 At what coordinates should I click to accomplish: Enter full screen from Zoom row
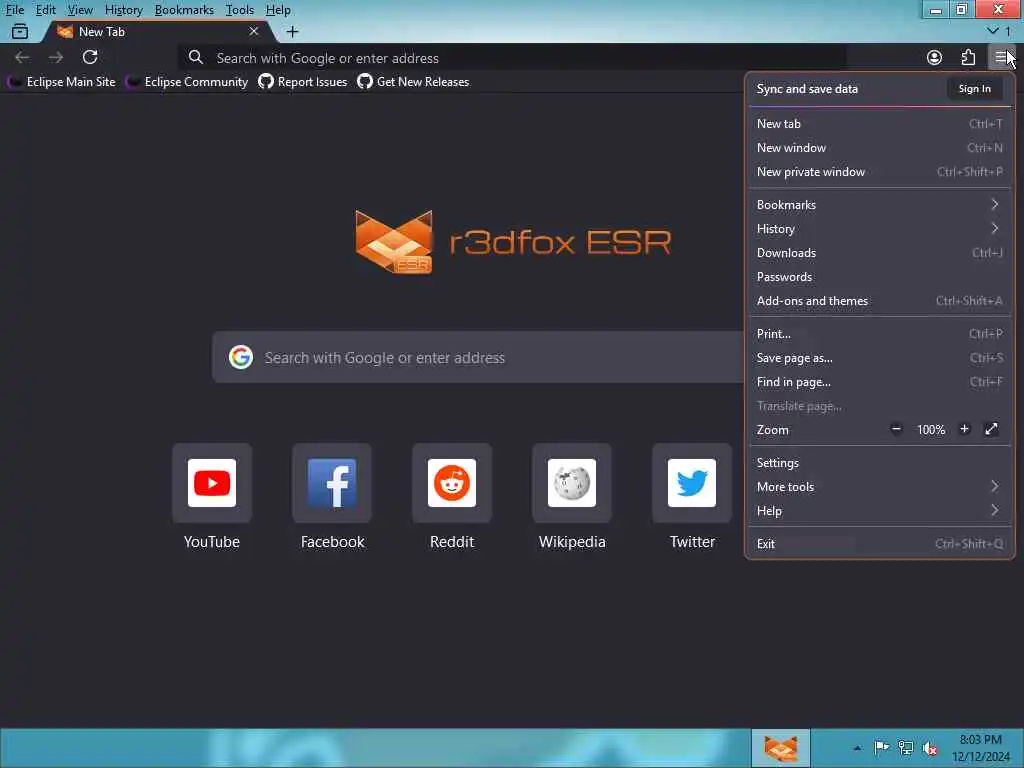[991, 429]
